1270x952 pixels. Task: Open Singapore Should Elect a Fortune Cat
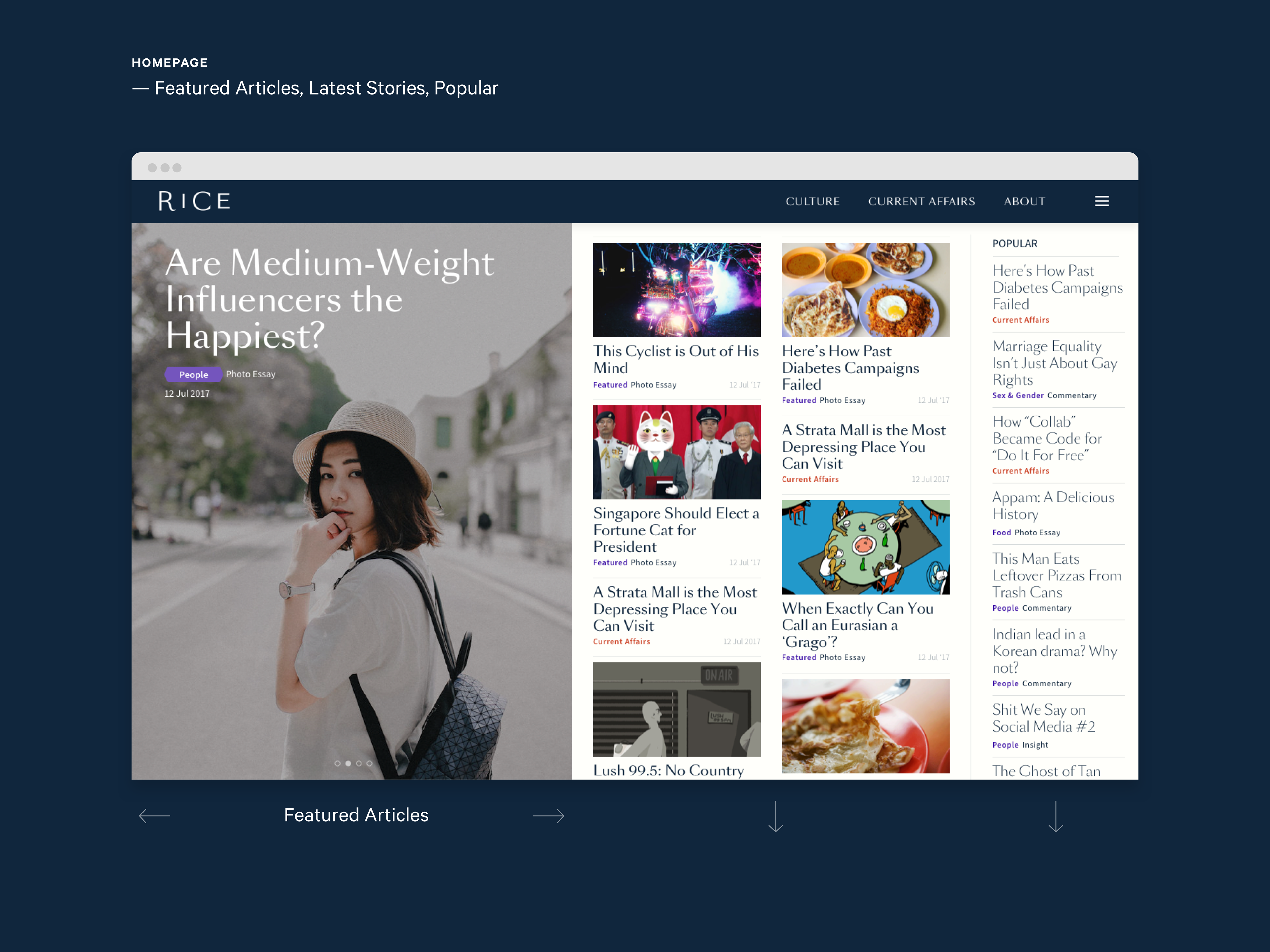676,530
